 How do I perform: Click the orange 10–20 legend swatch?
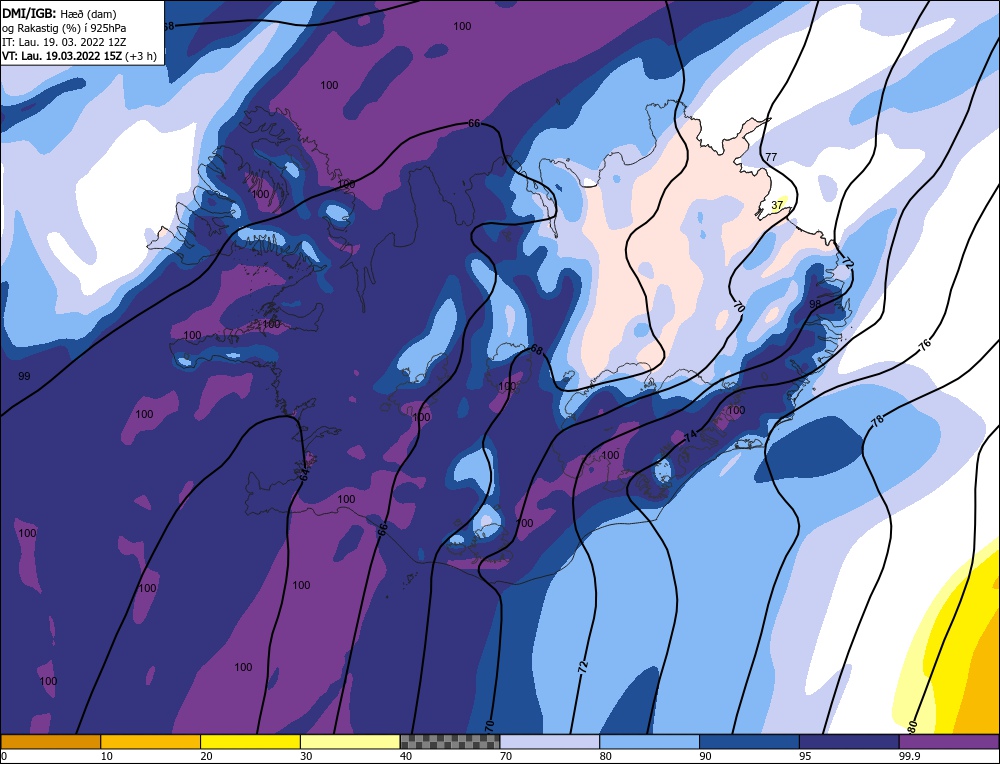click(151, 742)
